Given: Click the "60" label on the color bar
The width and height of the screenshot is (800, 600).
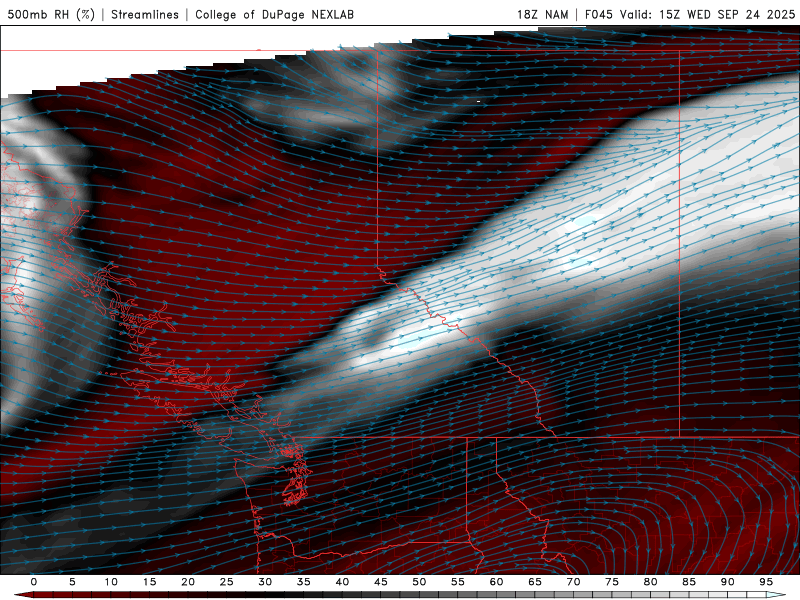Looking at the screenshot, I should [496, 582].
